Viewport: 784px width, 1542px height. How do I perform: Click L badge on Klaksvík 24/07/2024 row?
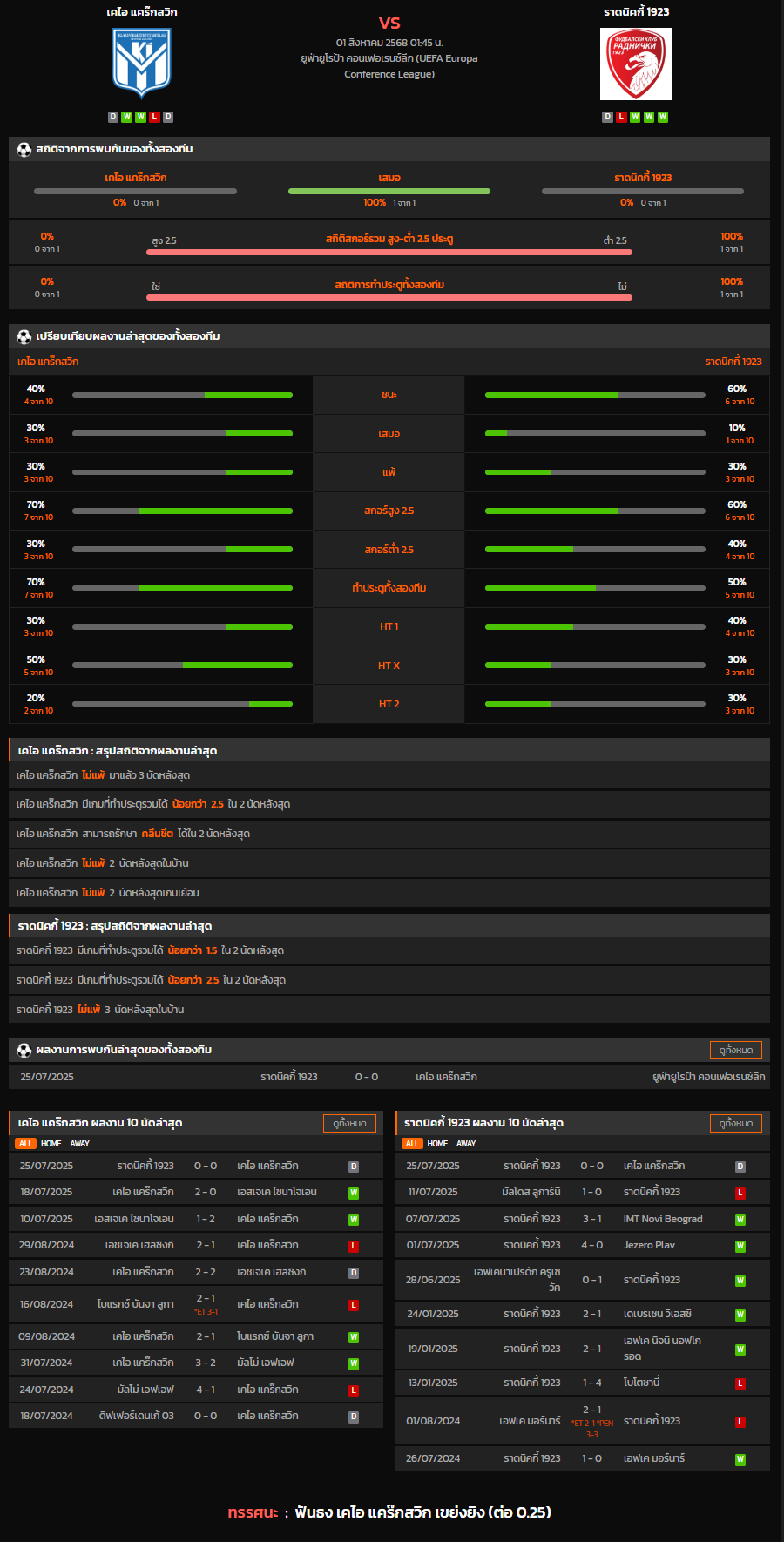[x=354, y=1390]
